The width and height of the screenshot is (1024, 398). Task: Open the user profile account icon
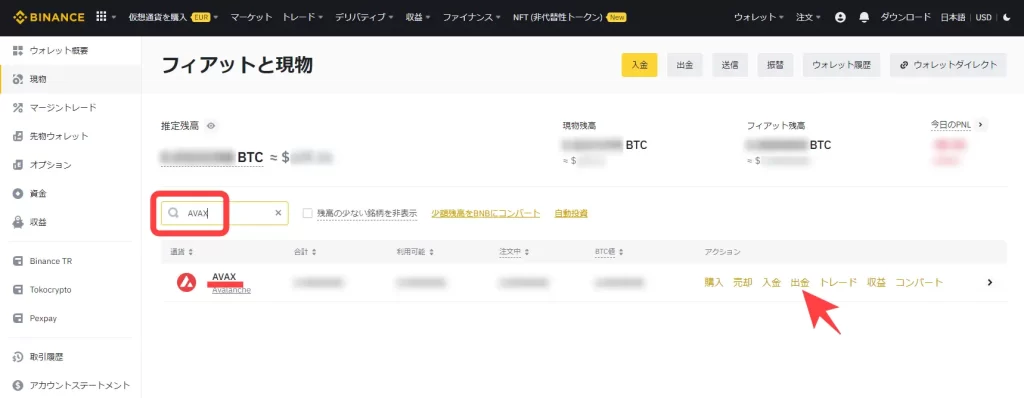(840, 18)
